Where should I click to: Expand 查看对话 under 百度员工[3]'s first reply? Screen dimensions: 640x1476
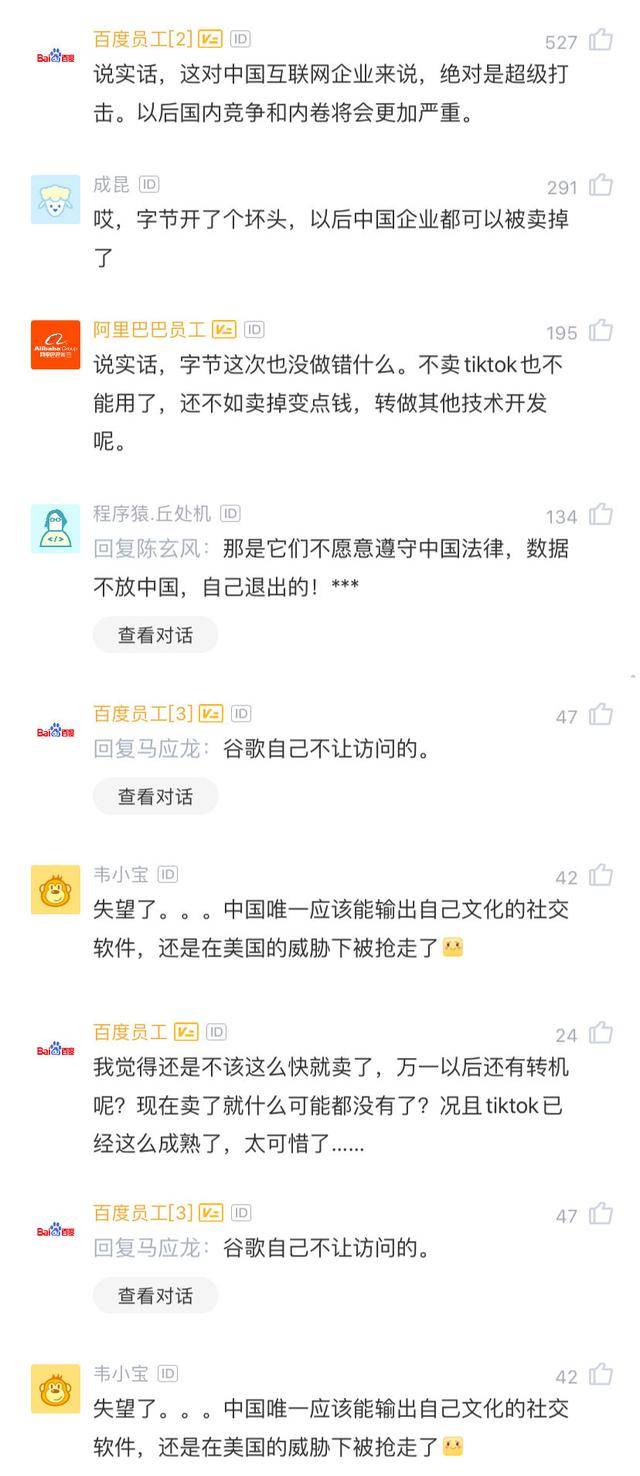[x=155, y=796]
